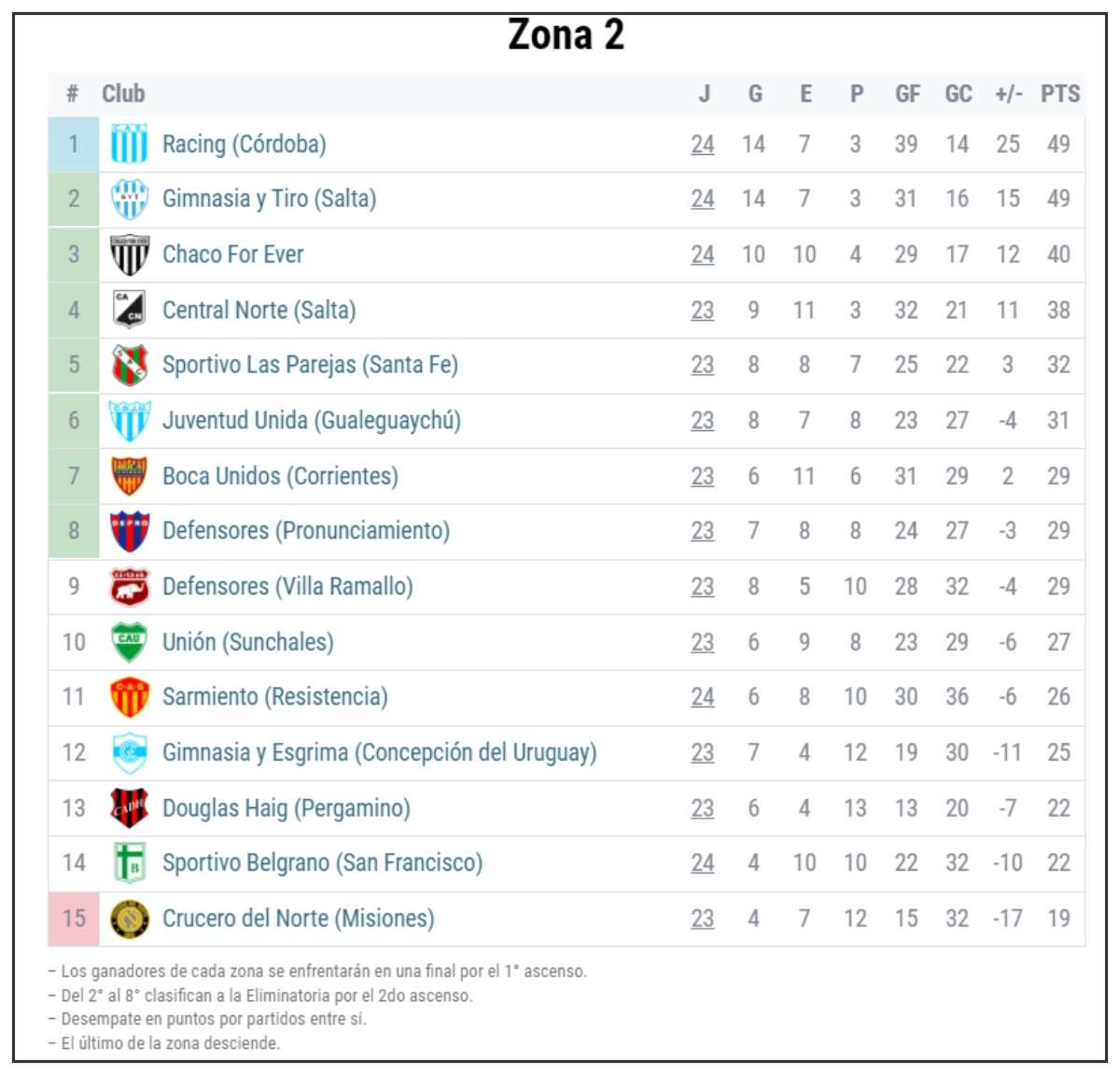Image resolution: width=1120 pixels, height=1075 pixels.
Task: Click the Boca Unidos club crest
Action: point(129,476)
